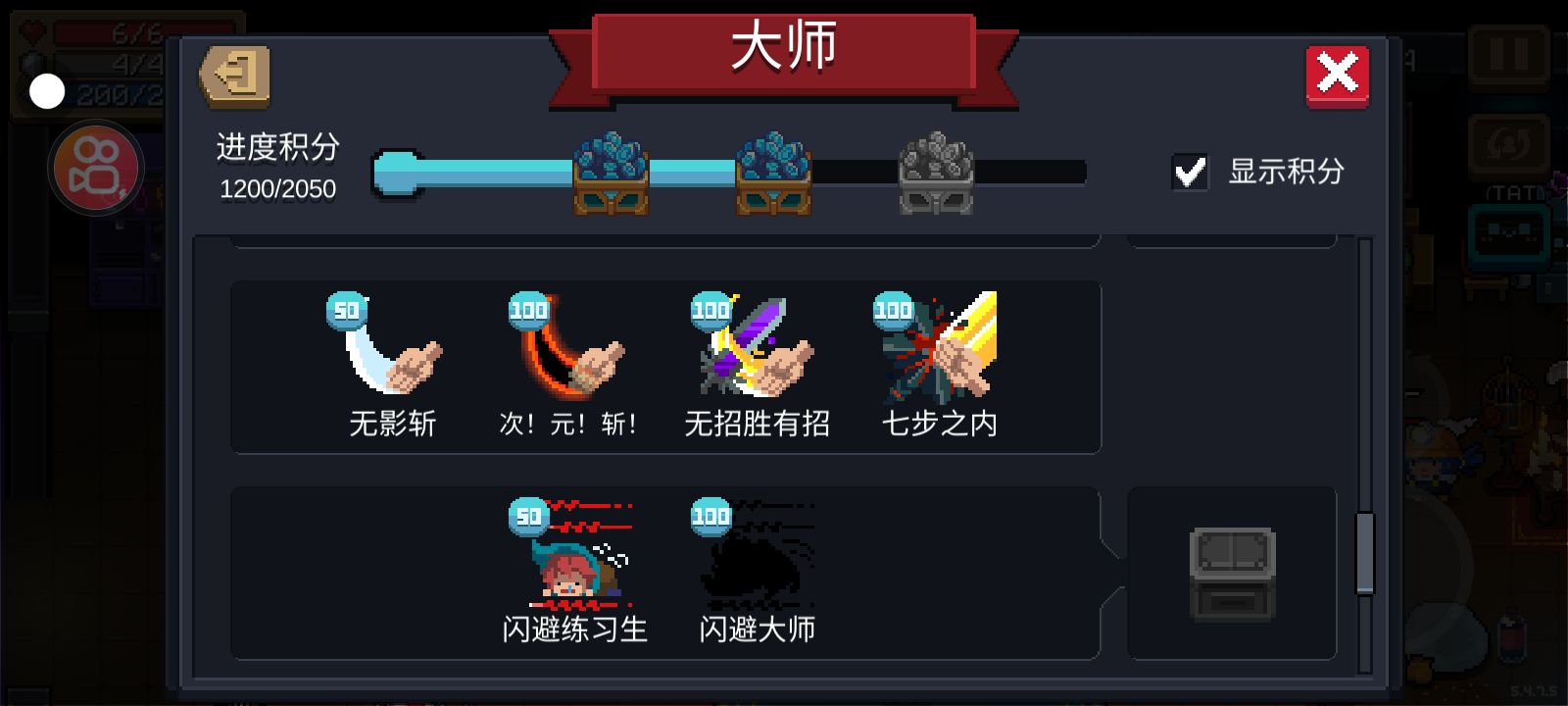Open the gray treasure chest reward box

point(1232,574)
